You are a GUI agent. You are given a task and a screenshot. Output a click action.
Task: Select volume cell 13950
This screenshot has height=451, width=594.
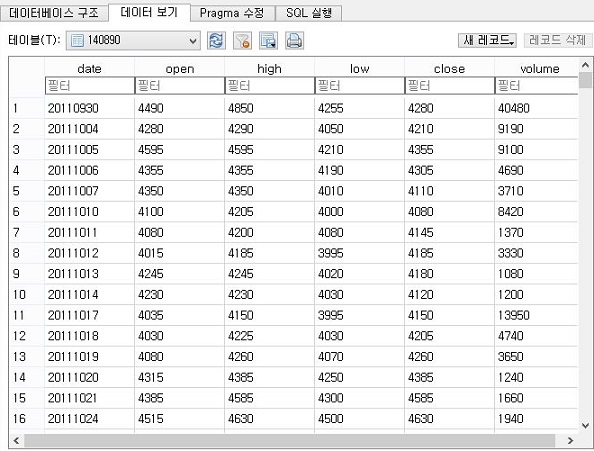(537, 315)
